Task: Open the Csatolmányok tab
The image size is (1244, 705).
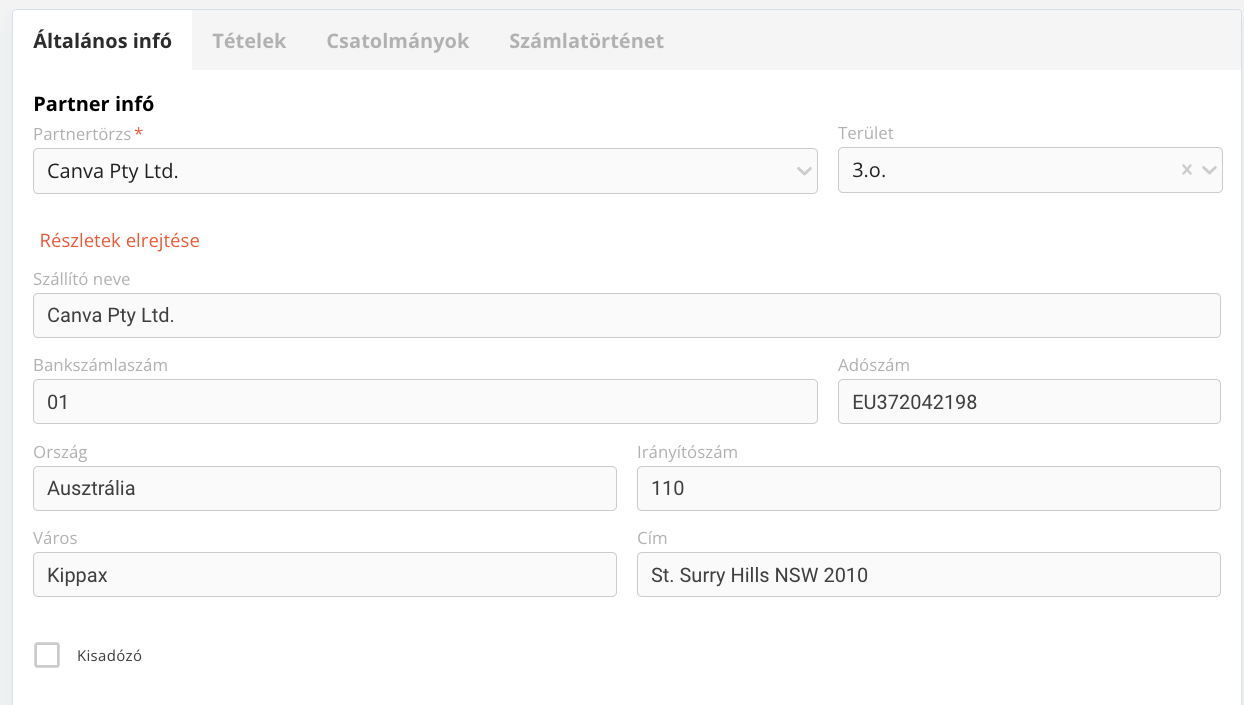Action: [x=398, y=41]
